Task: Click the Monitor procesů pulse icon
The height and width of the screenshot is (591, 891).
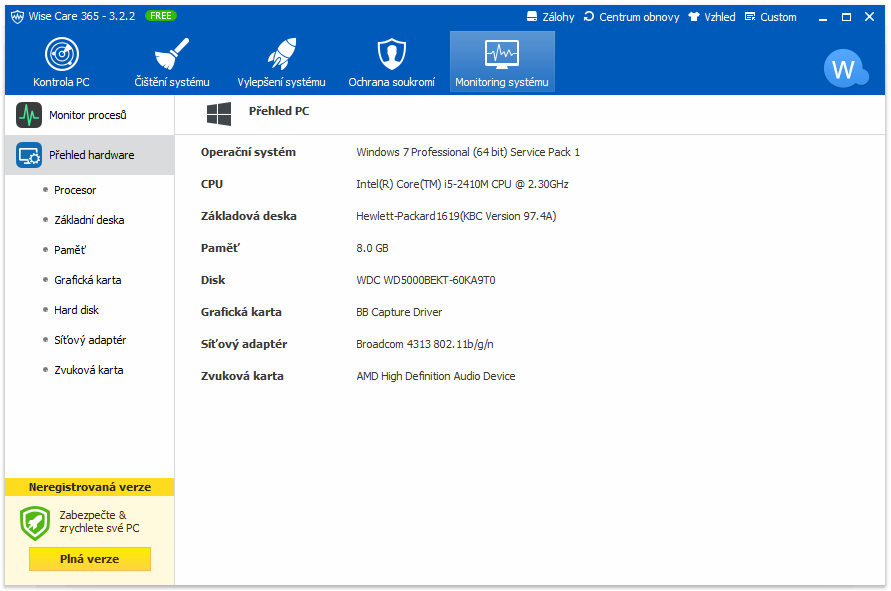Action: coord(29,115)
